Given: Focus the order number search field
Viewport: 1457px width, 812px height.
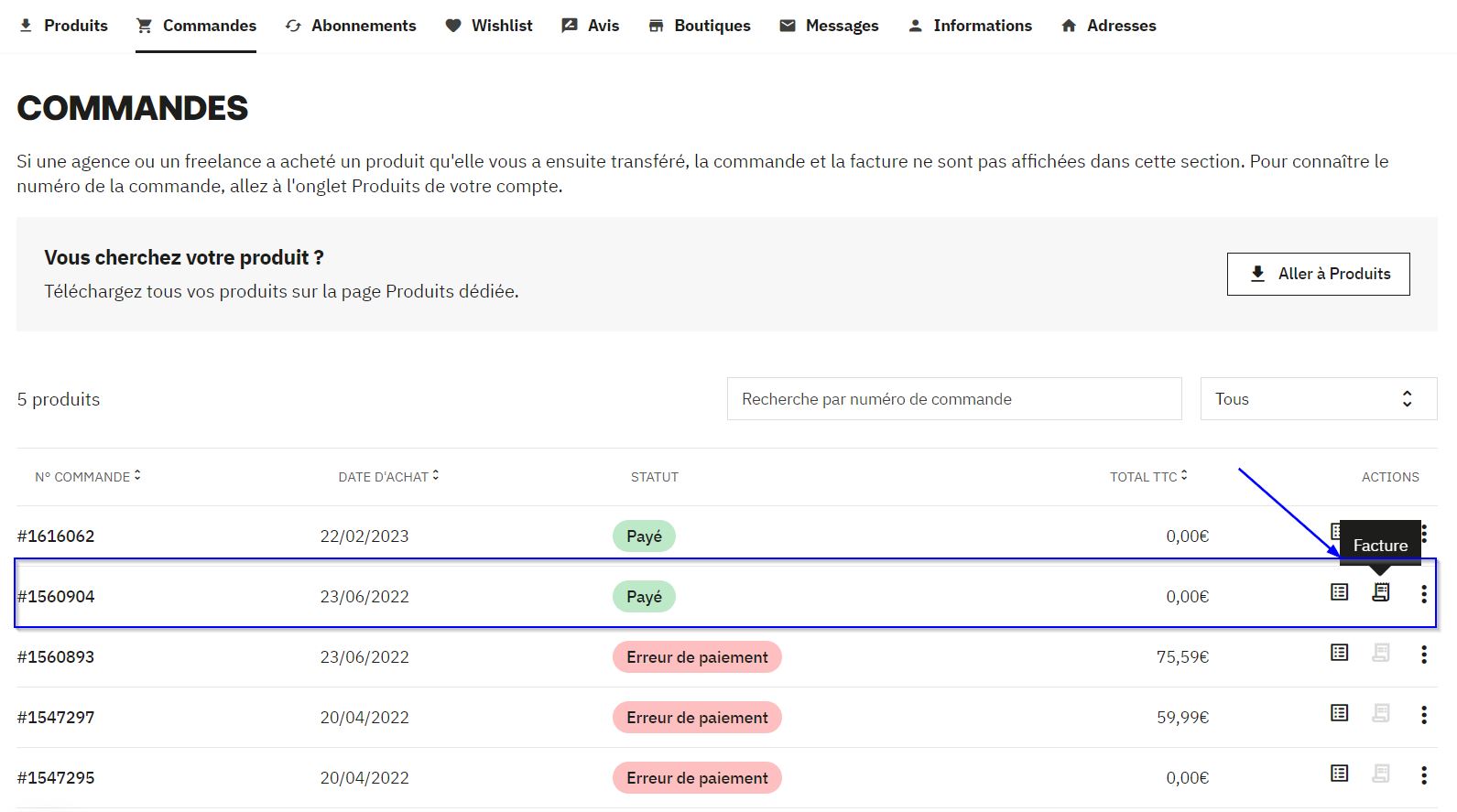Looking at the screenshot, I should [x=953, y=399].
